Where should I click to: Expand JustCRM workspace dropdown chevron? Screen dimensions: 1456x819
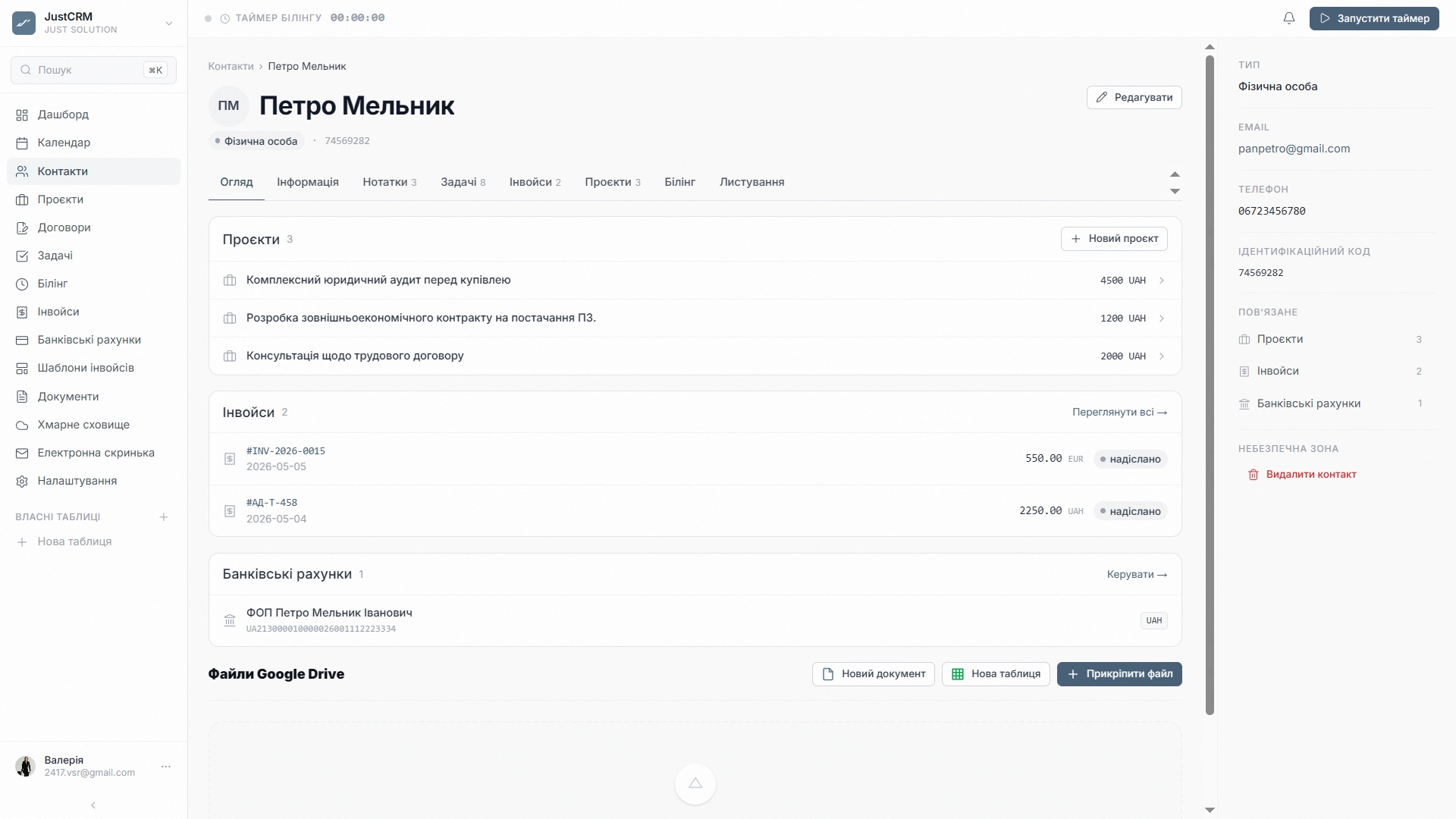point(169,24)
